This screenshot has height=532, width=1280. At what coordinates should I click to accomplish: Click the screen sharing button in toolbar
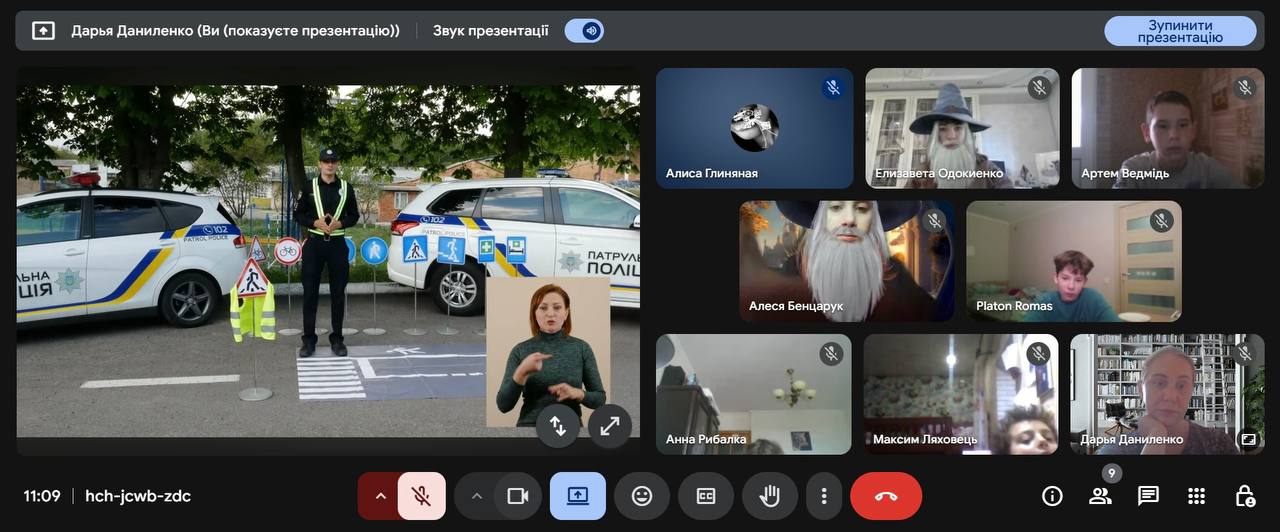coord(578,496)
